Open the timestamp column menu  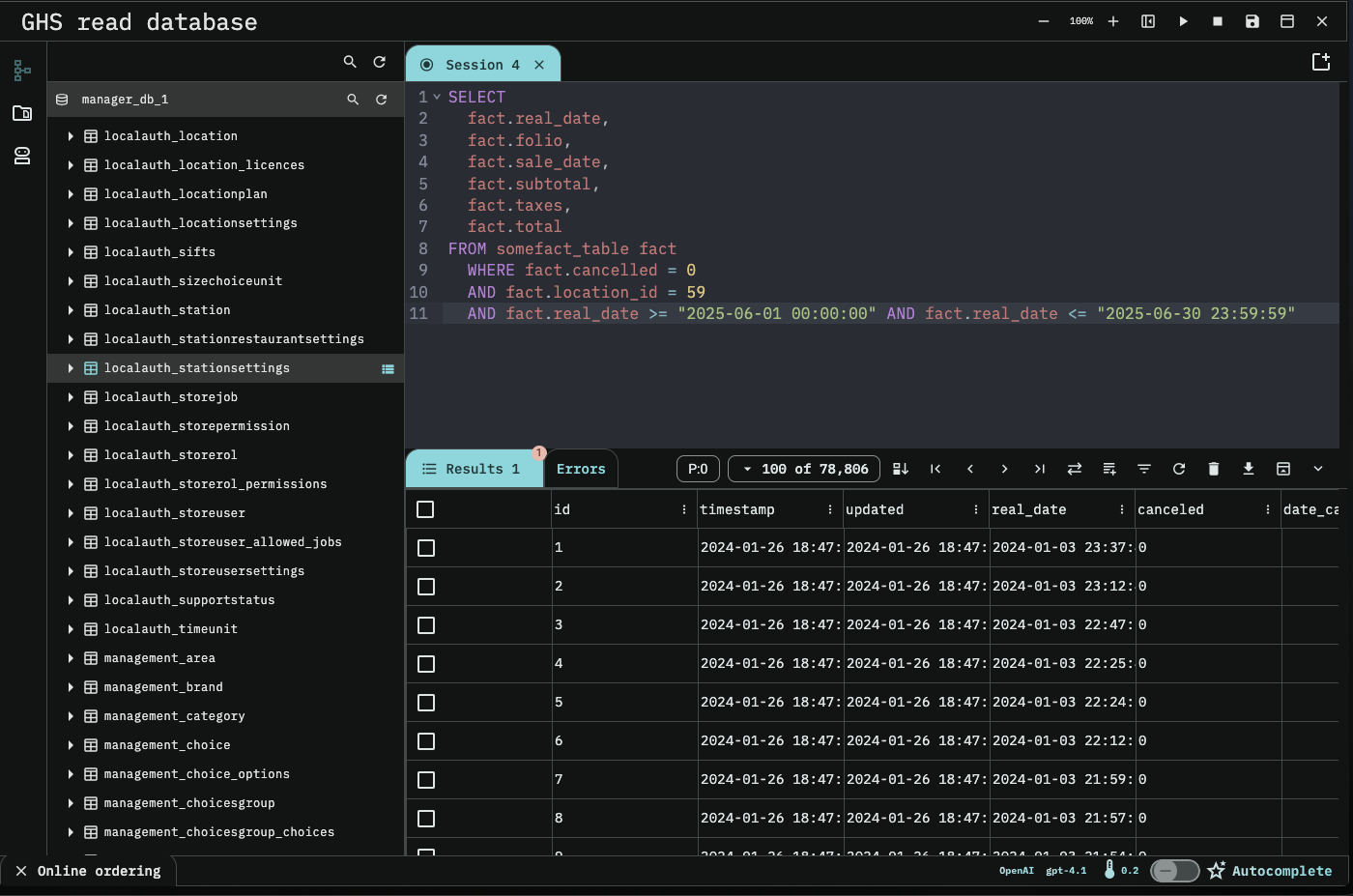[830, 509]
